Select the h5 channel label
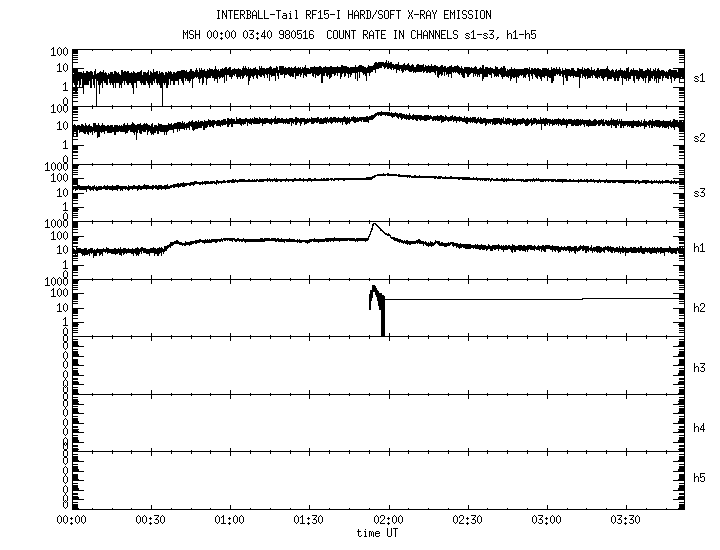Screen dimensions: 720x550 pos(700,479)
